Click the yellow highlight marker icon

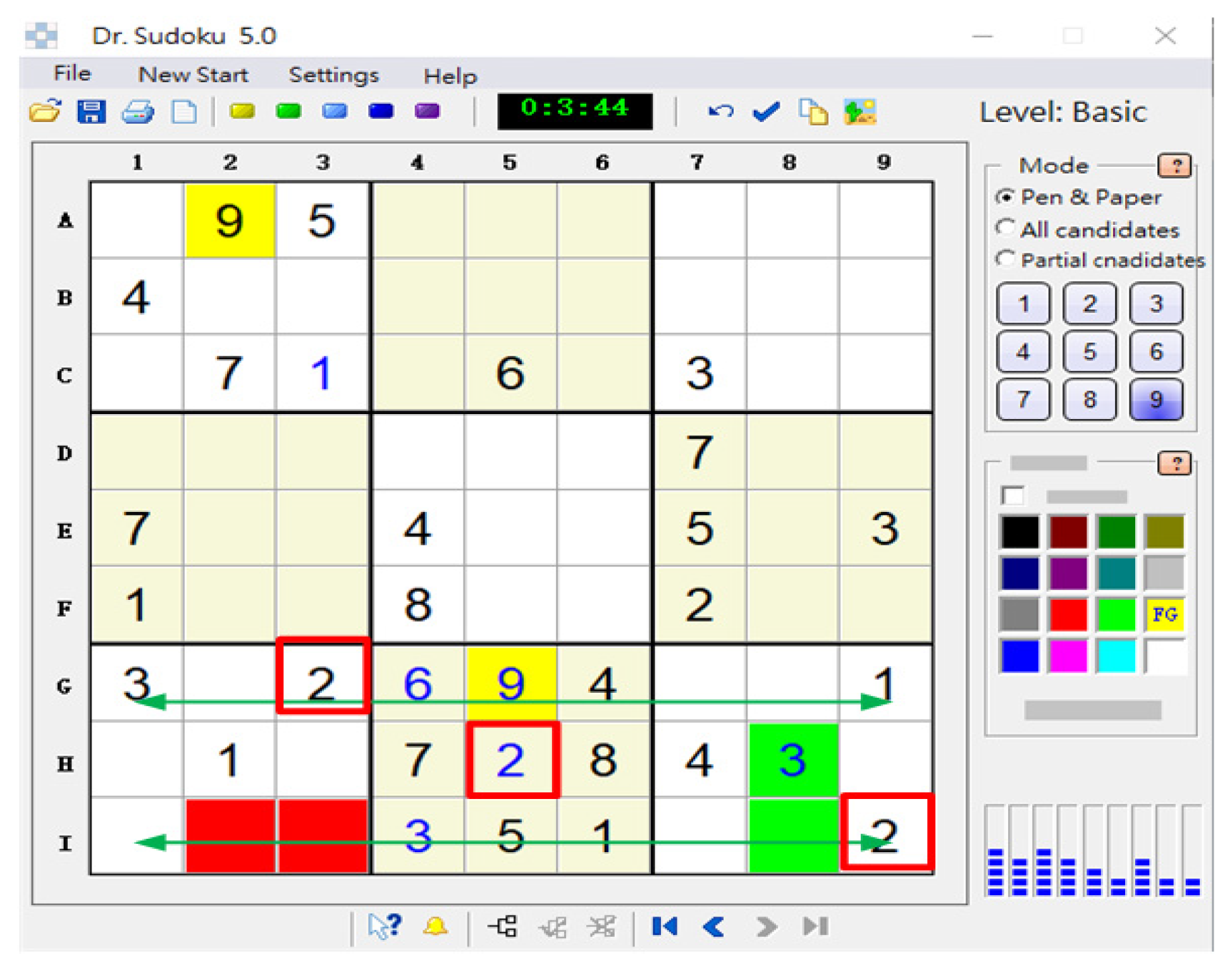click(242, 112)
